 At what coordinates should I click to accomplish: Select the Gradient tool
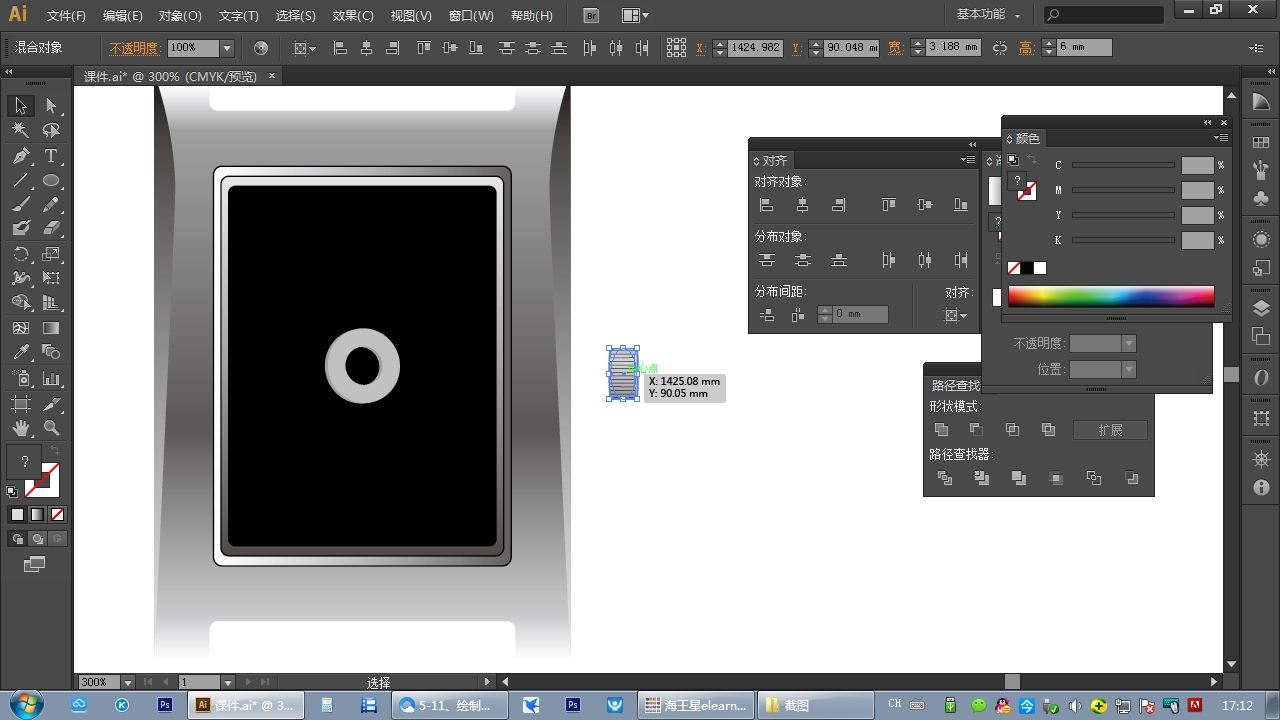point(51,328)
